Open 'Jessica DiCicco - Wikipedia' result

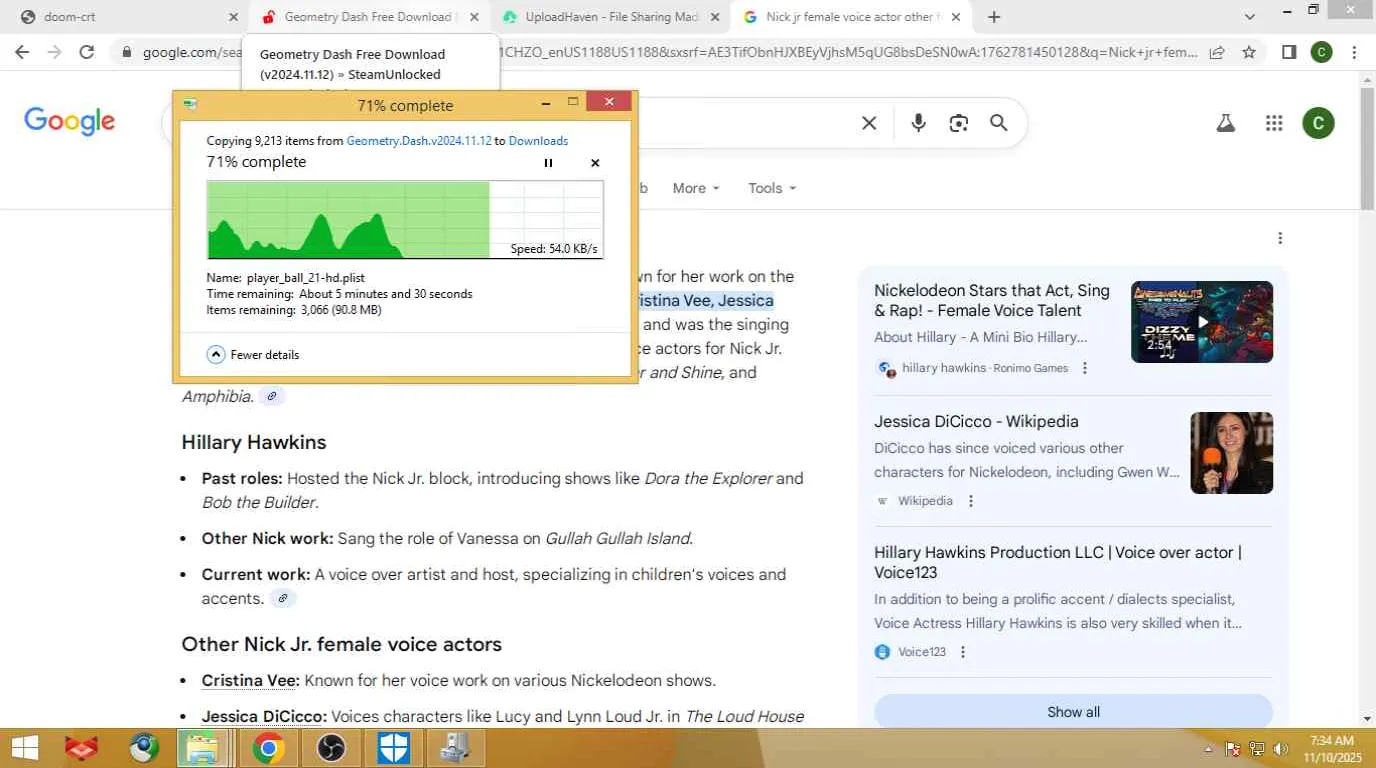(x=976, y=422)
